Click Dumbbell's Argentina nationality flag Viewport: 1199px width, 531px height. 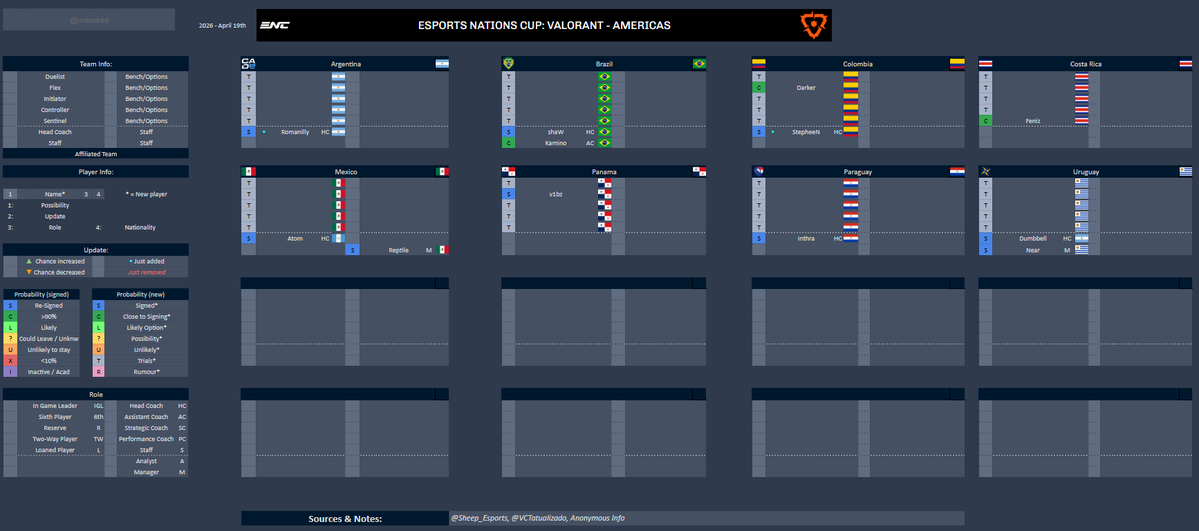tap(1081, 239)
